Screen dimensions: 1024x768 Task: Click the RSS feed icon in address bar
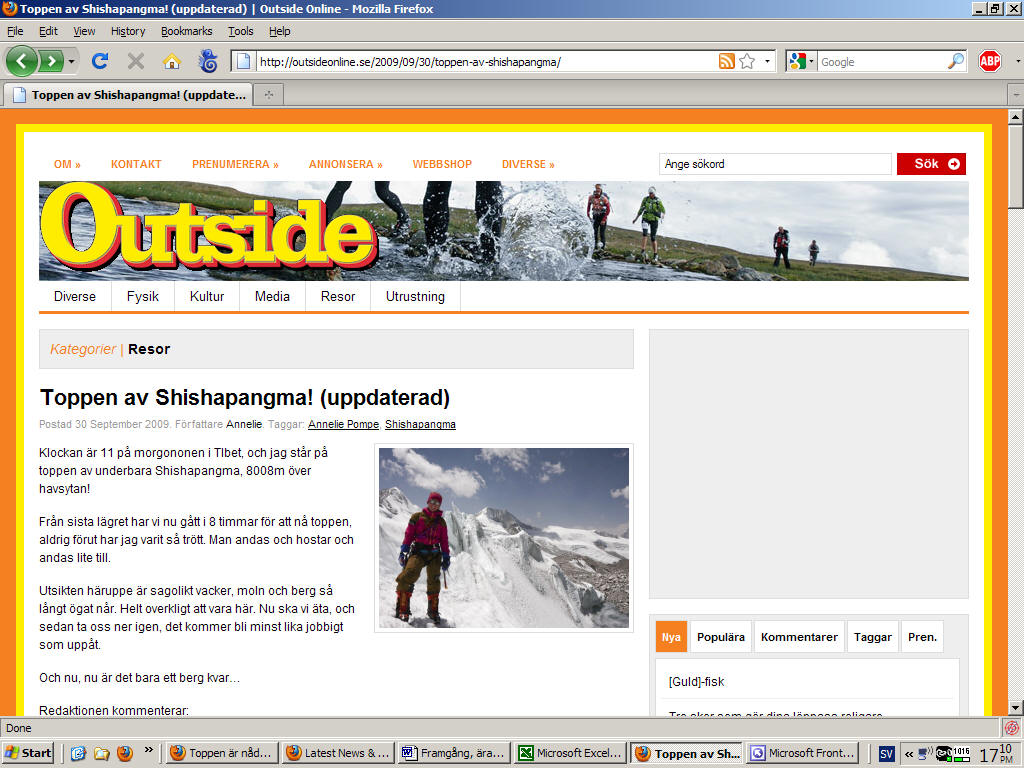pyautogui.click(x=726, y=61)
